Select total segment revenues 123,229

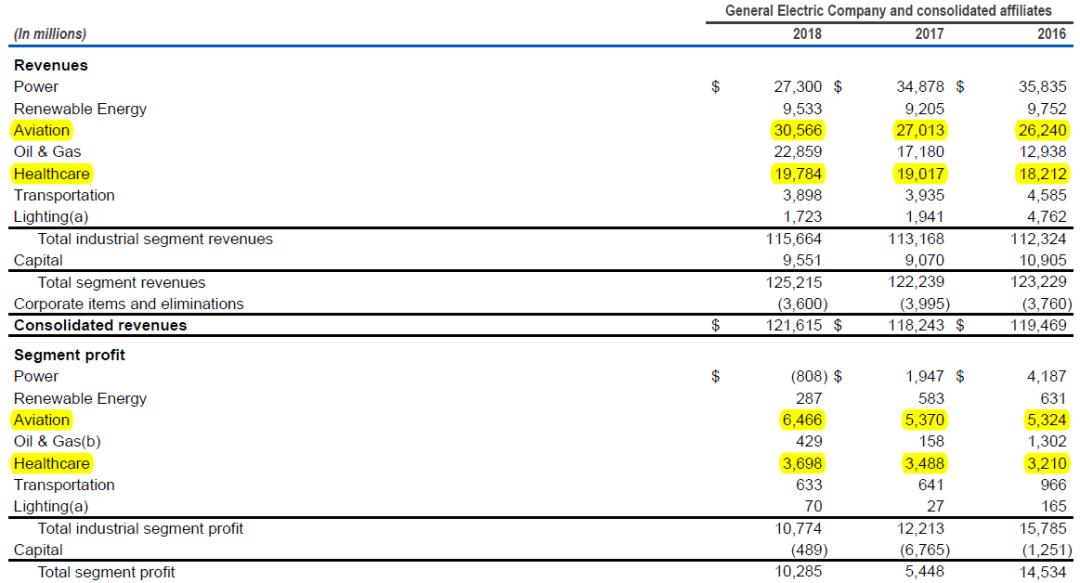[1039, 283]
